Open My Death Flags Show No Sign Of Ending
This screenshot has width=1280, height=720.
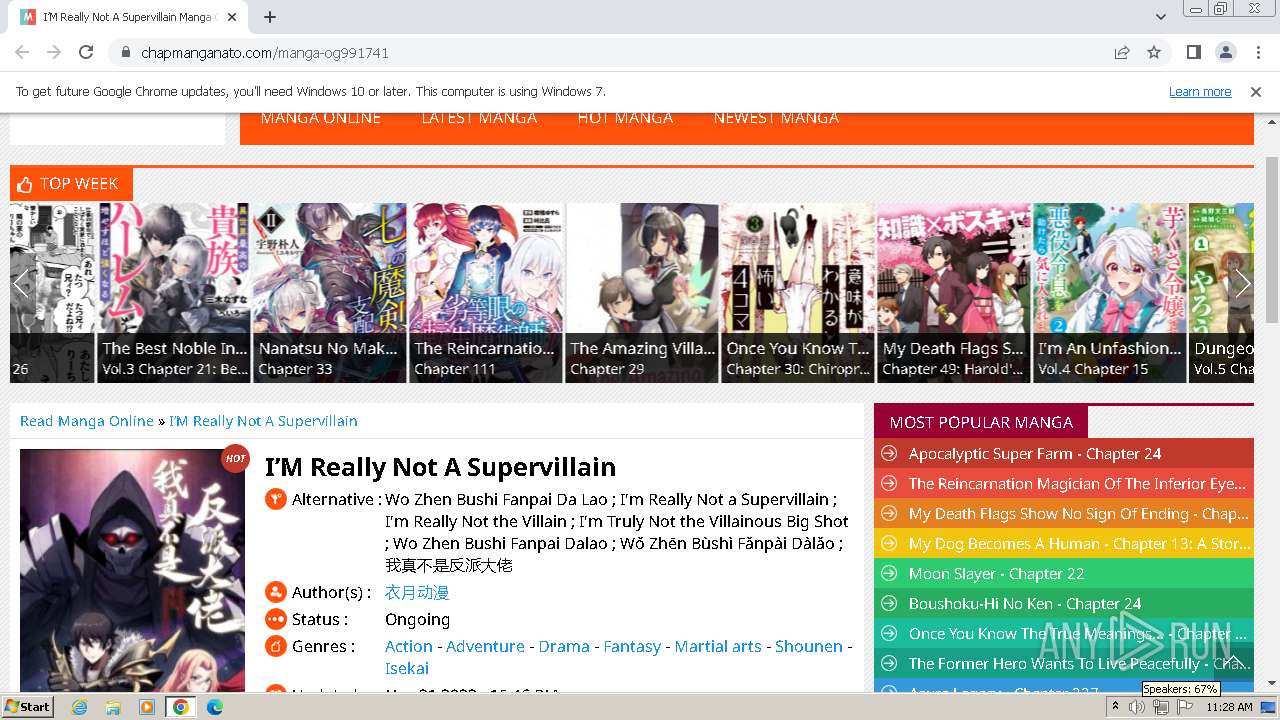(1078, 513)
